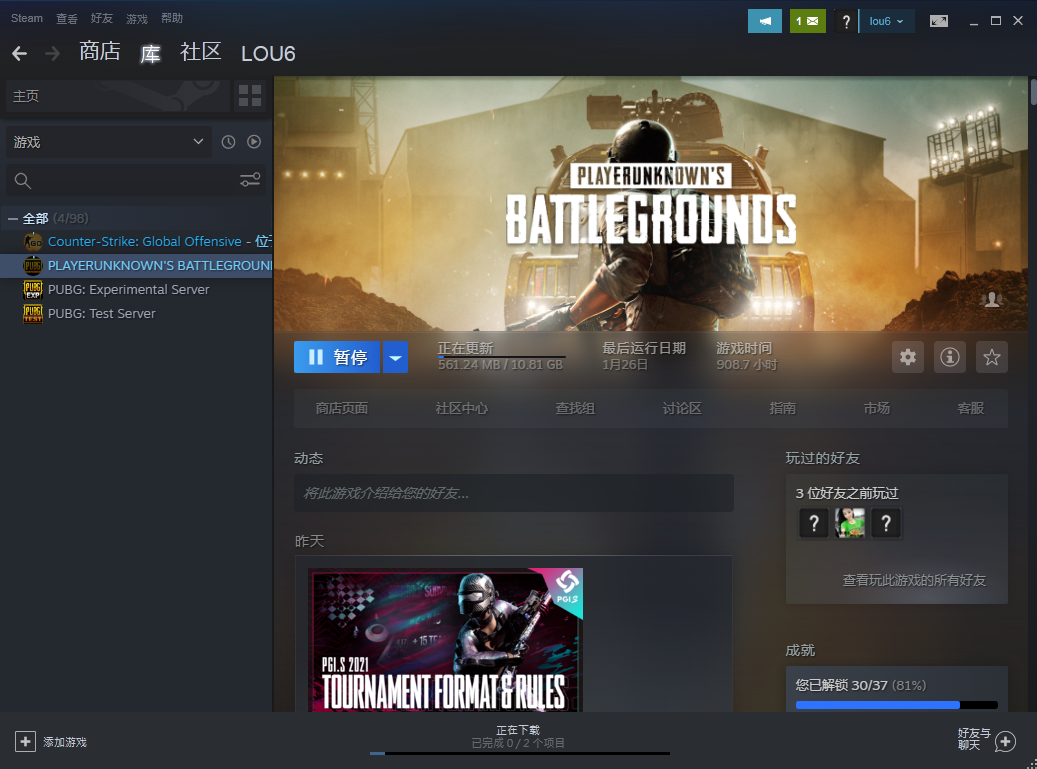Add game to favorites with star icon
Screen dimensions: 1037x769
tap(991, 357)
